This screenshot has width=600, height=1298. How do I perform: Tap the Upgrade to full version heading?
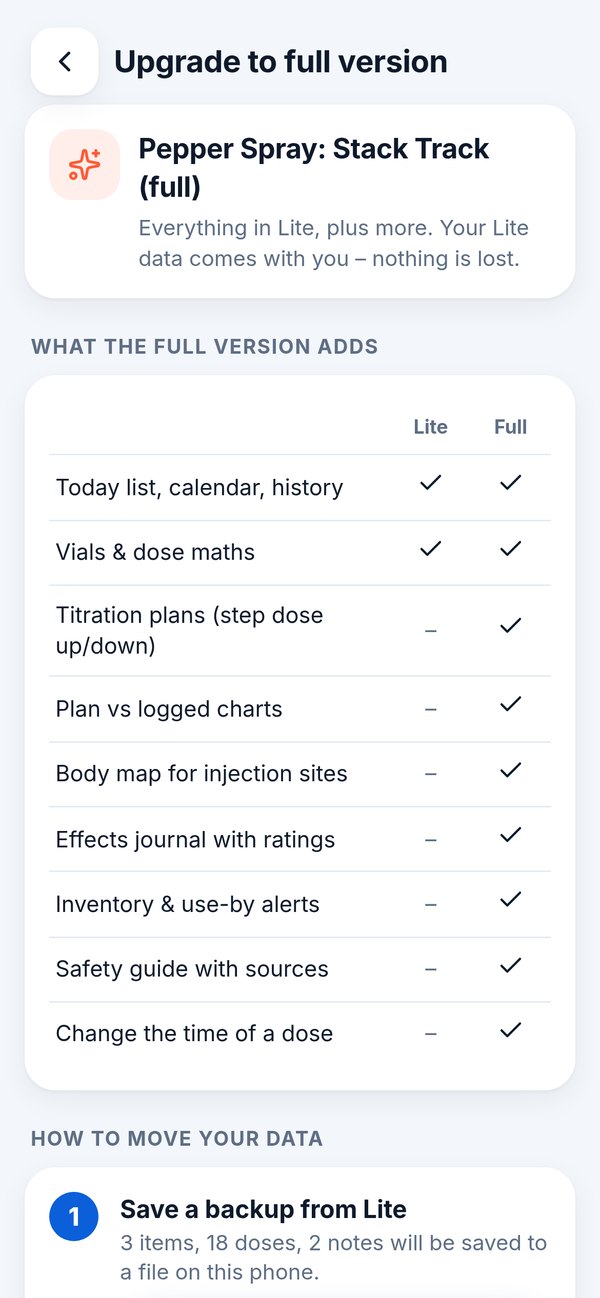point(281,62)
